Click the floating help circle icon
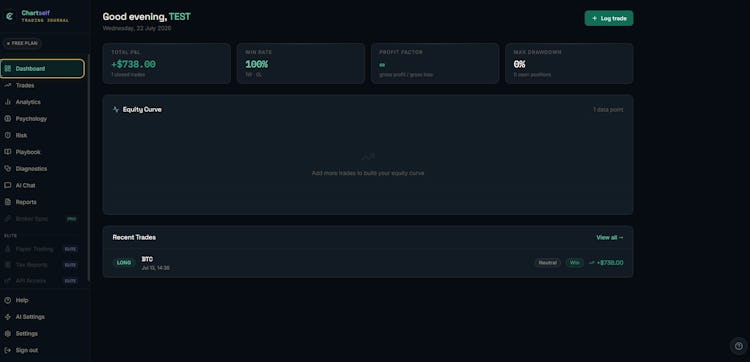 click(x=739, y=346)
